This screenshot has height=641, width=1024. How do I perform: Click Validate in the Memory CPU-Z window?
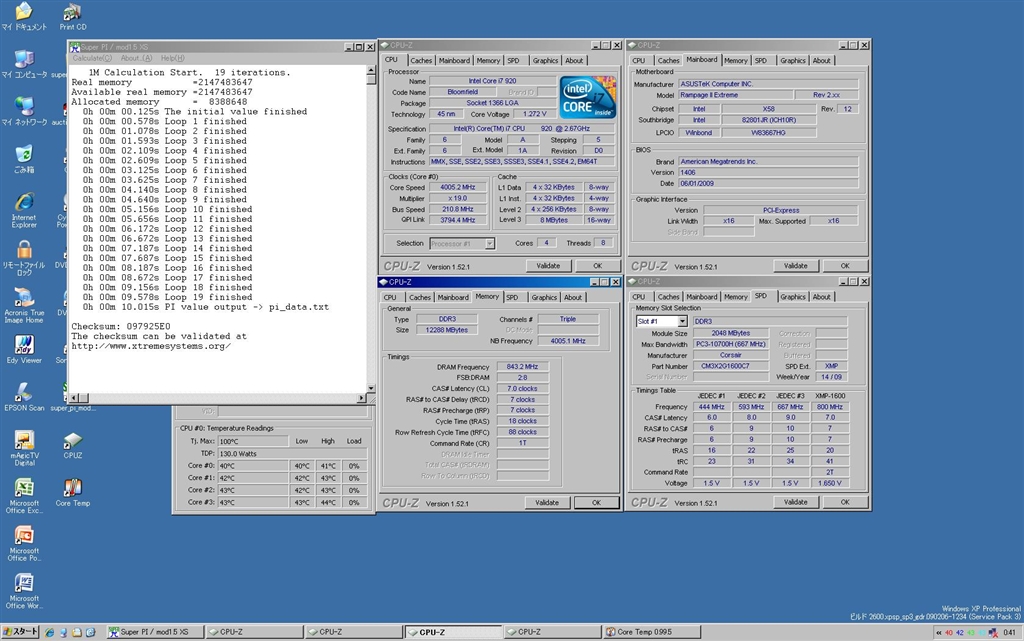click(x=547, y=502)
